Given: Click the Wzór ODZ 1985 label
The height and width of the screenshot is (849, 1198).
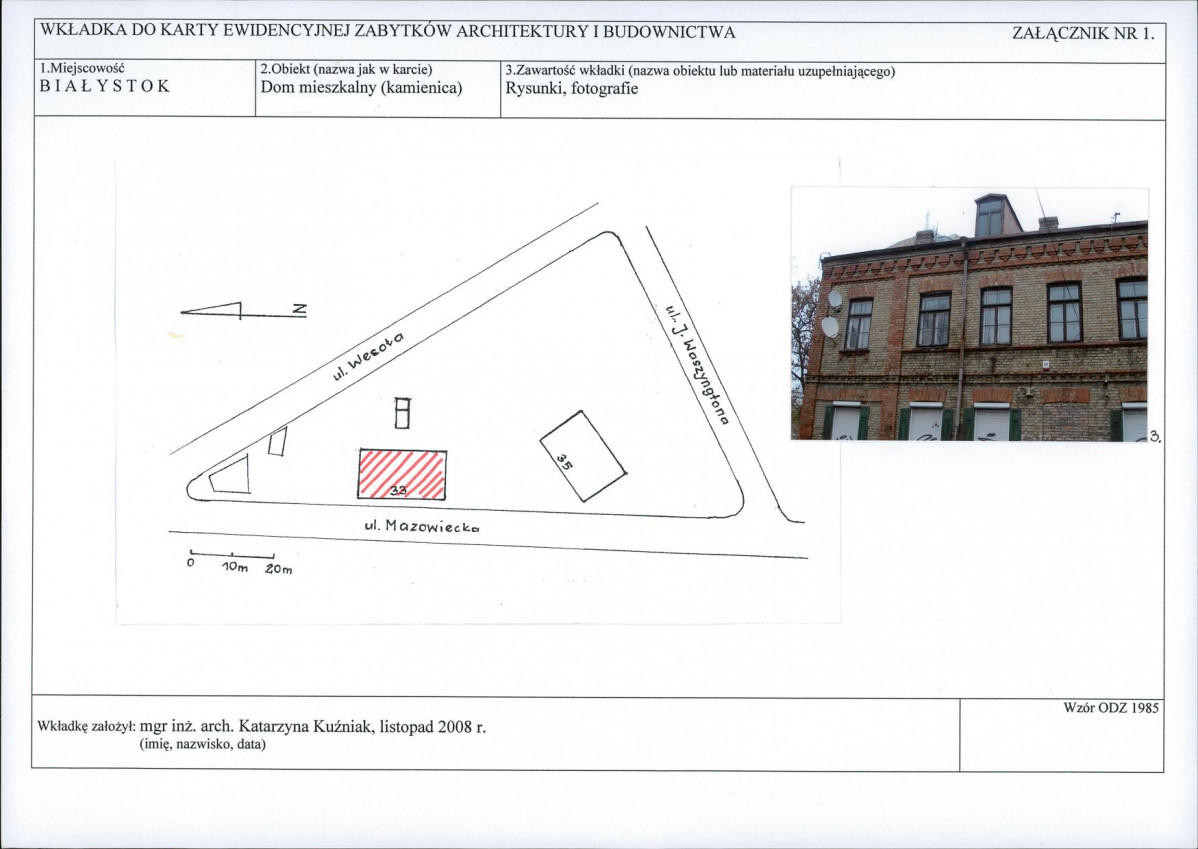Looking at the screenshot, I should pyautogui.click(x=1110, y=708).
